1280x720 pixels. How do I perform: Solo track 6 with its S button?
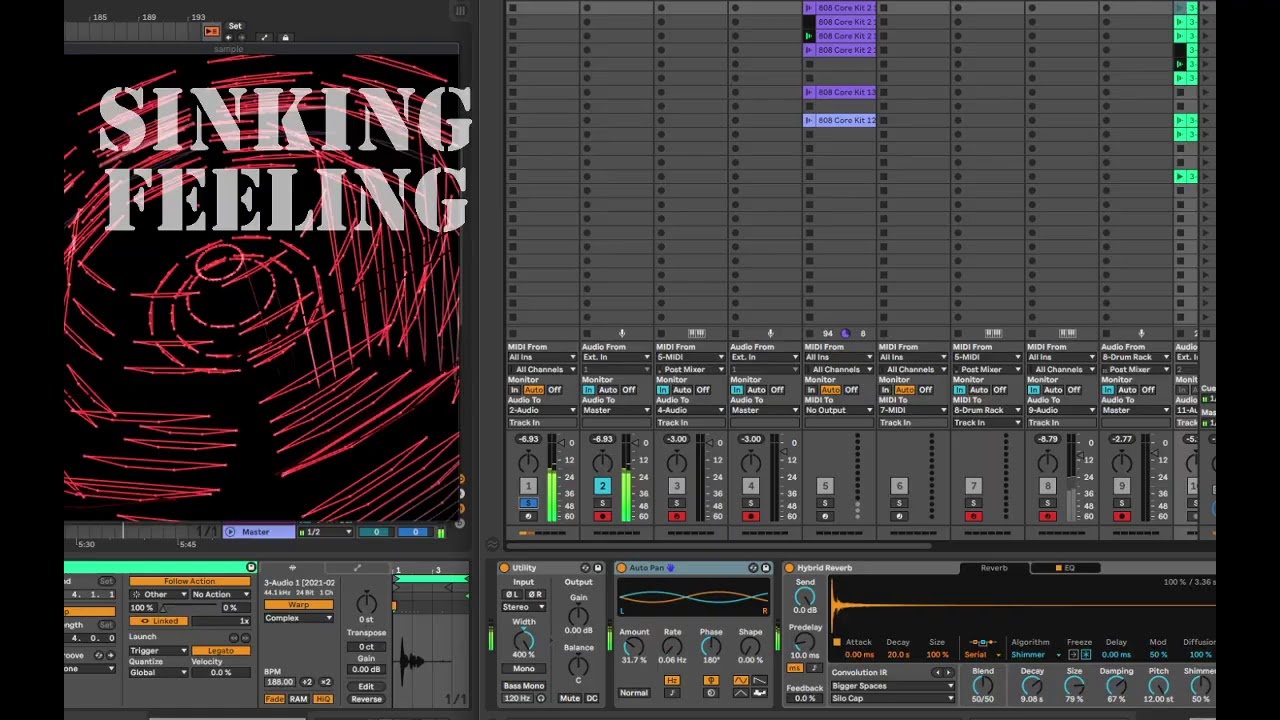coord(899,503)
